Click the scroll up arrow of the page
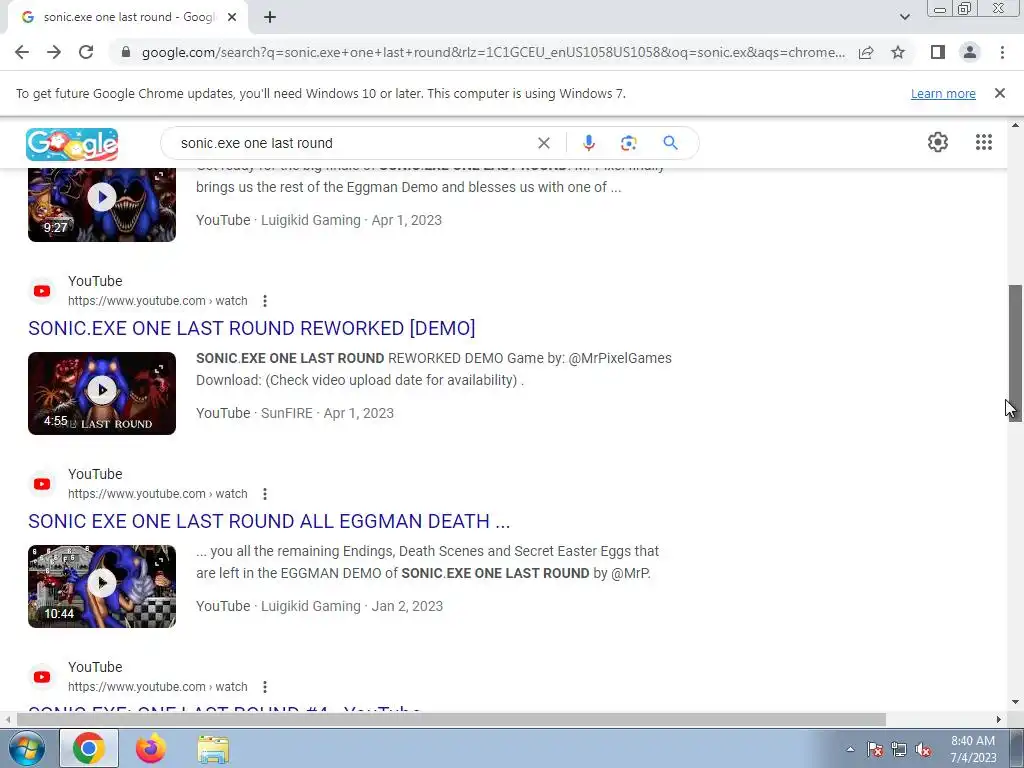Image resolution: width=1024 pixels, height=768 pixels. (1016, 125)
